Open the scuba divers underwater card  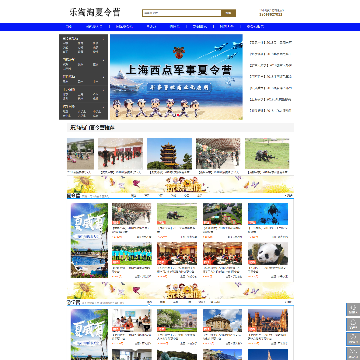[x=268, y=214]
